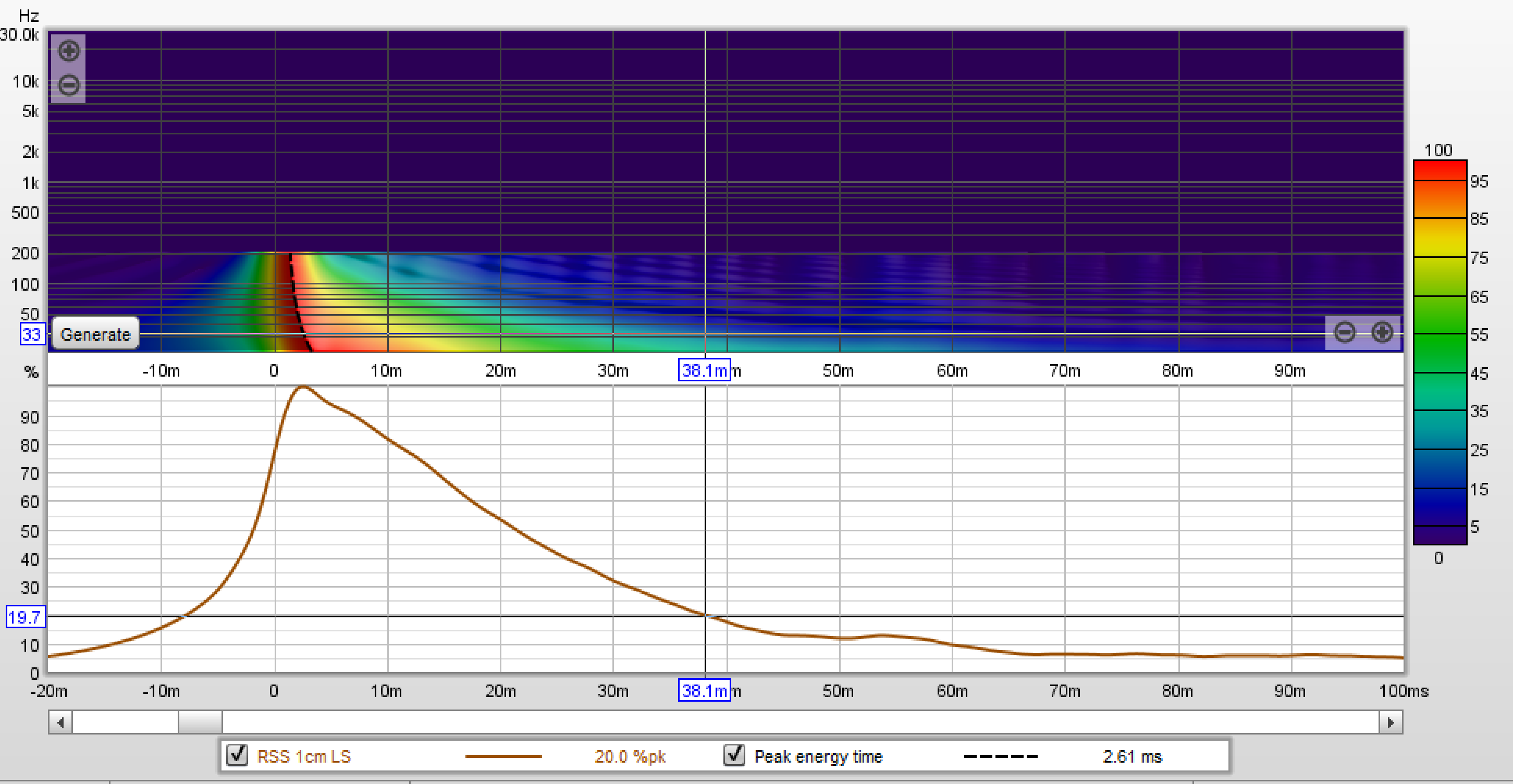Click the dashed Peak energy time line sample
The image size is (1513, 784).
click(1001, 756)
